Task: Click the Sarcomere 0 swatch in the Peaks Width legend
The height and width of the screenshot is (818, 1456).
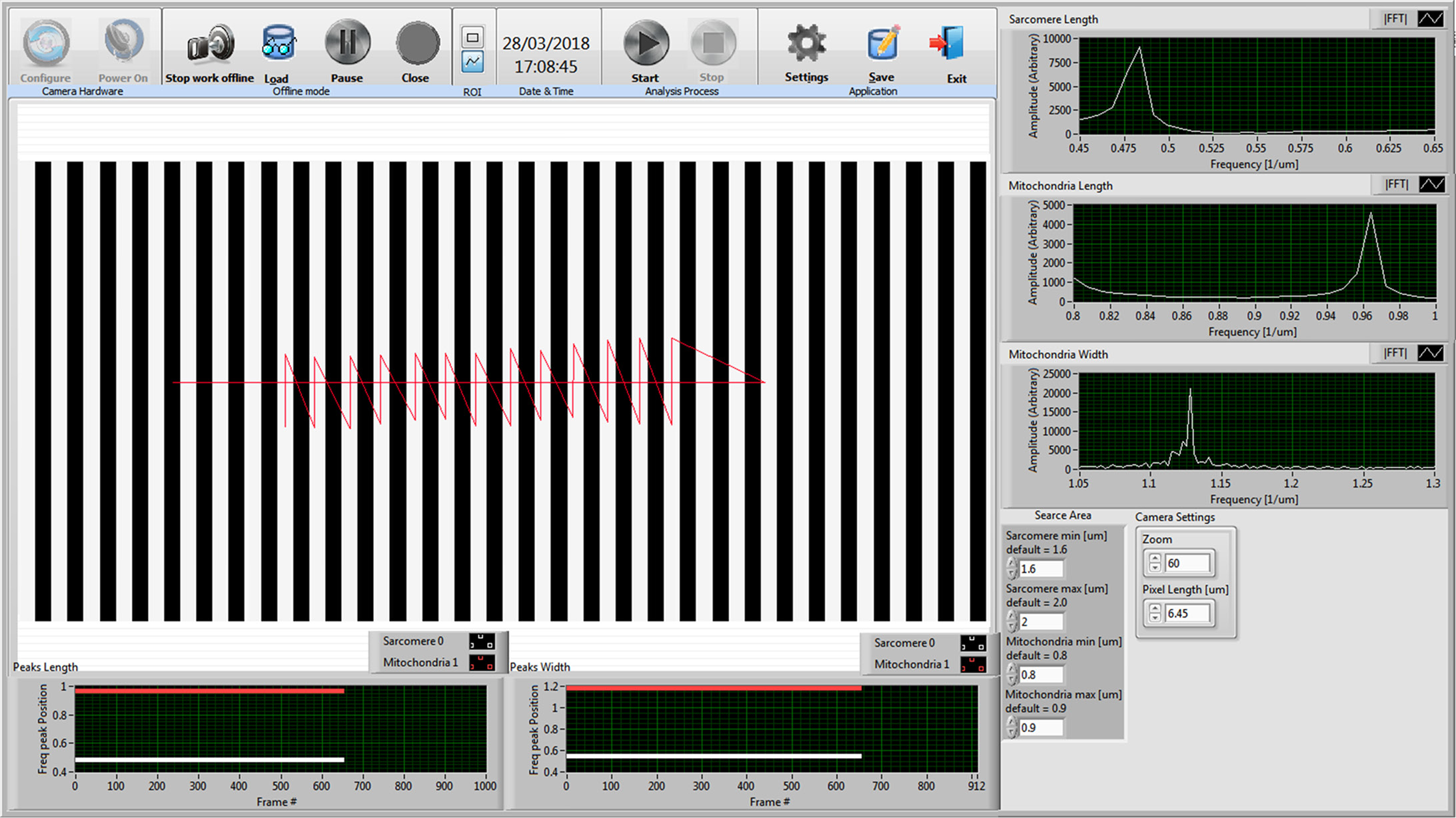Action: point(972,643)
